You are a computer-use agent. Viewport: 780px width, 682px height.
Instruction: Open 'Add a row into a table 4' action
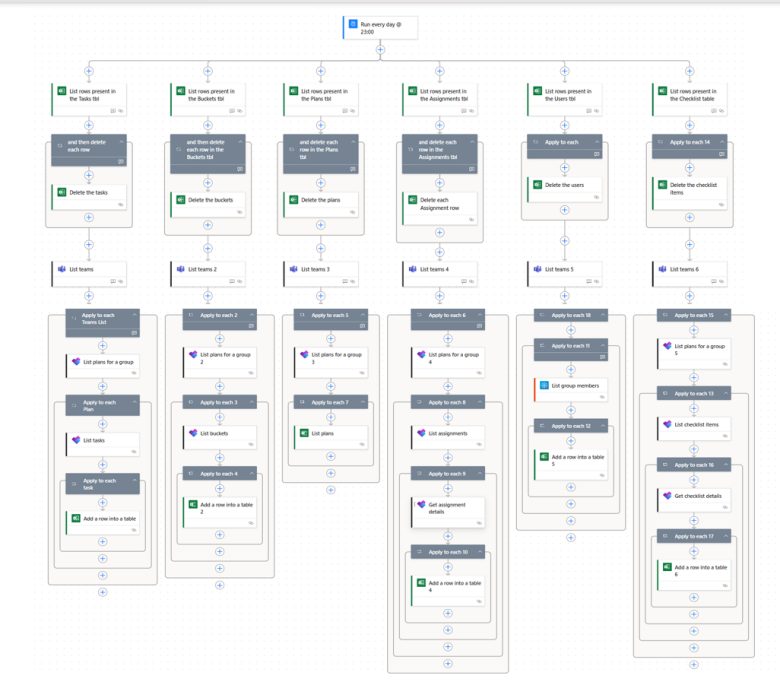pos(452,586)
